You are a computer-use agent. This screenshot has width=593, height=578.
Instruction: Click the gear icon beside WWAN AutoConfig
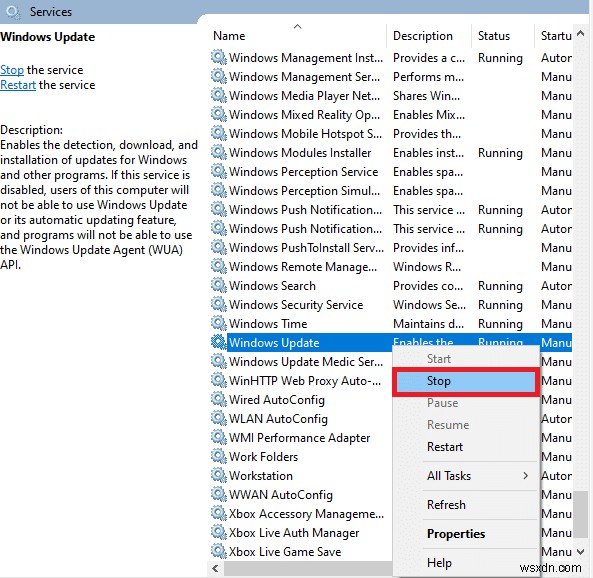click(x=219, y=494)
